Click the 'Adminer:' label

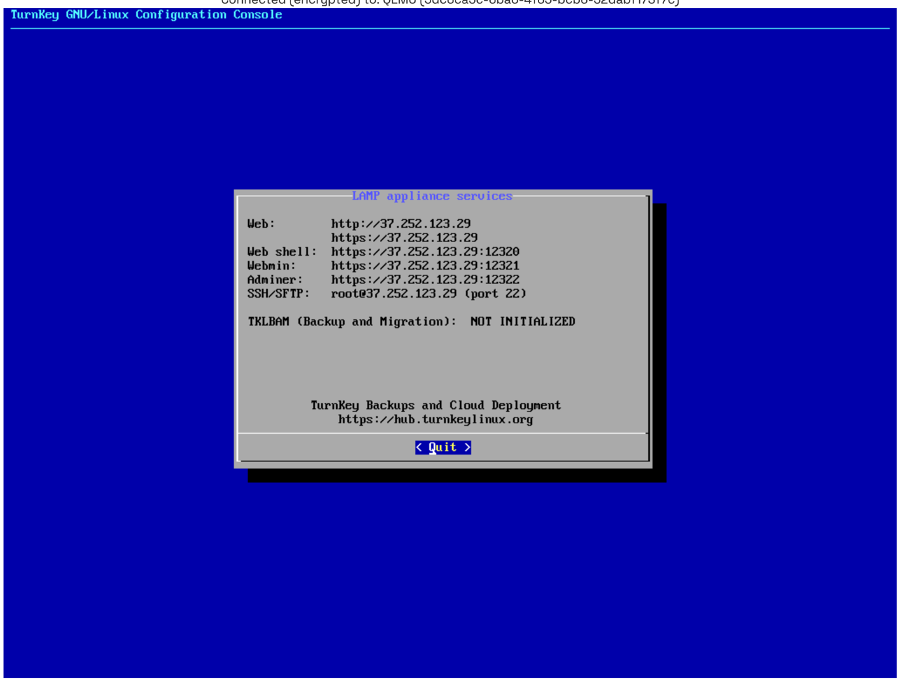coord(275,280)
